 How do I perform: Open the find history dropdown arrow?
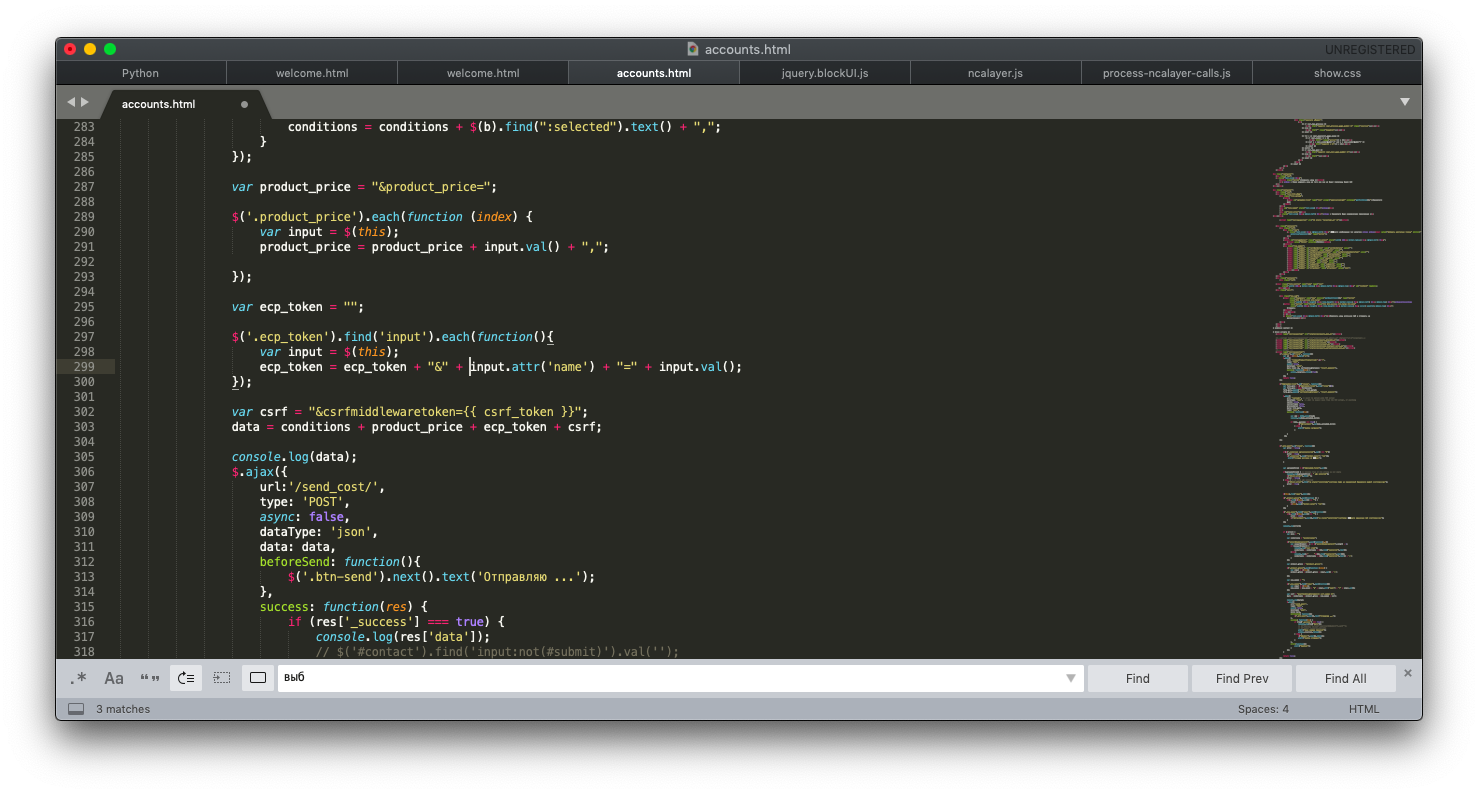(x=1072, y=678)
